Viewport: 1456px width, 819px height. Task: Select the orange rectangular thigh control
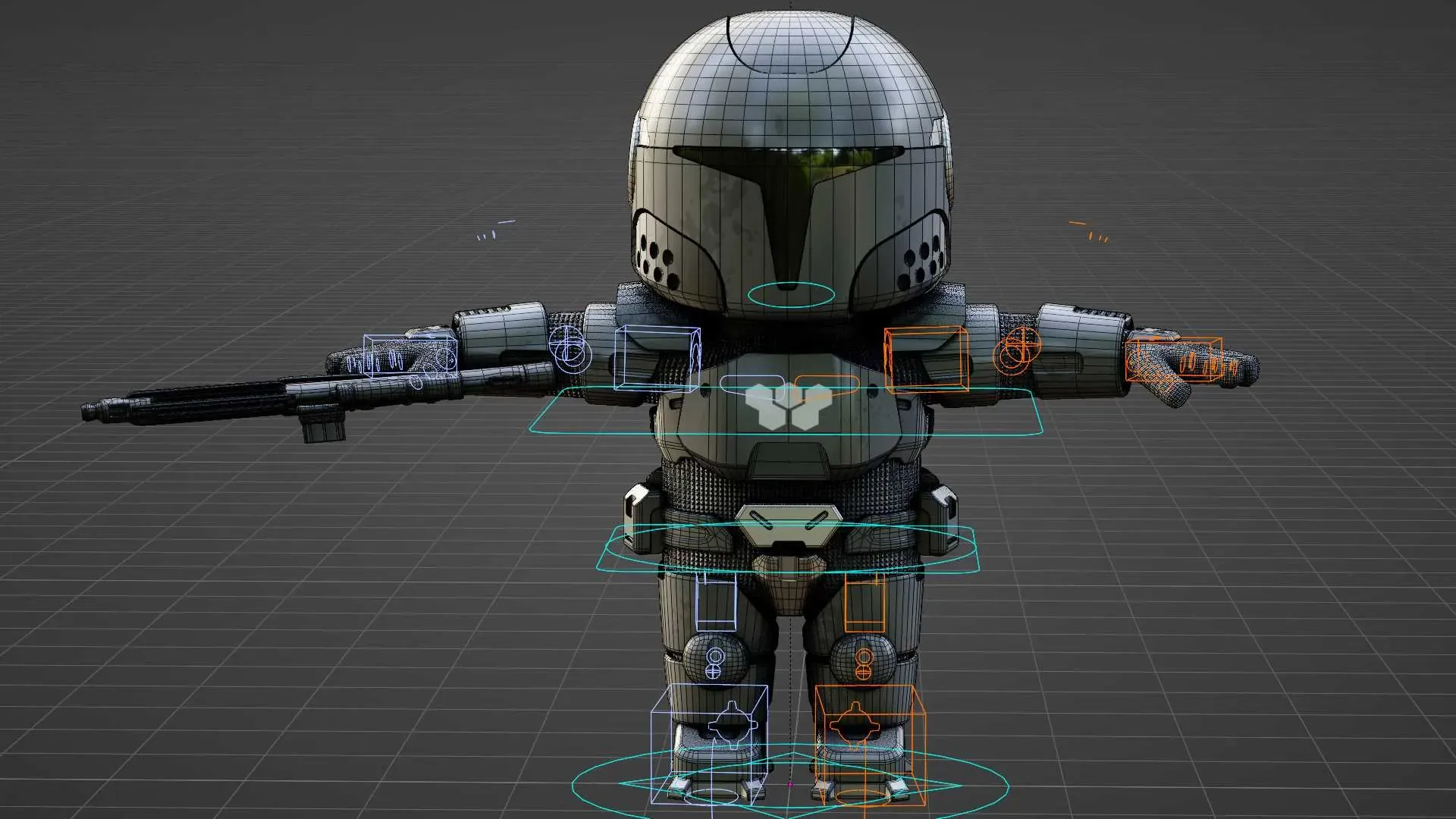864,602
